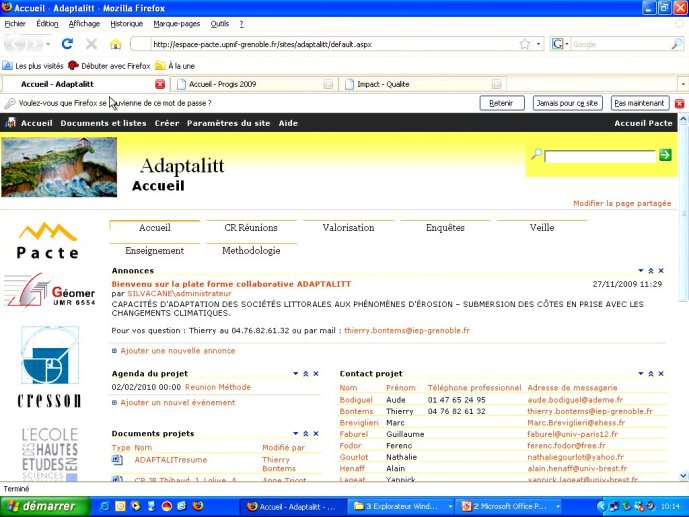Open the Methodologie page tab
The image size is (689, 517).
(251, 250)
